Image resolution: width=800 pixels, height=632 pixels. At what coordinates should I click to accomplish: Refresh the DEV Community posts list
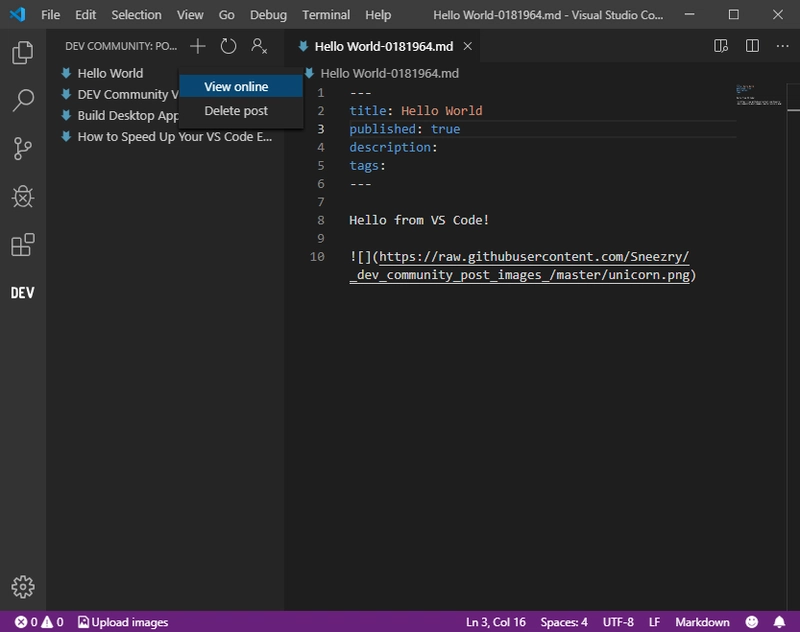228,46
